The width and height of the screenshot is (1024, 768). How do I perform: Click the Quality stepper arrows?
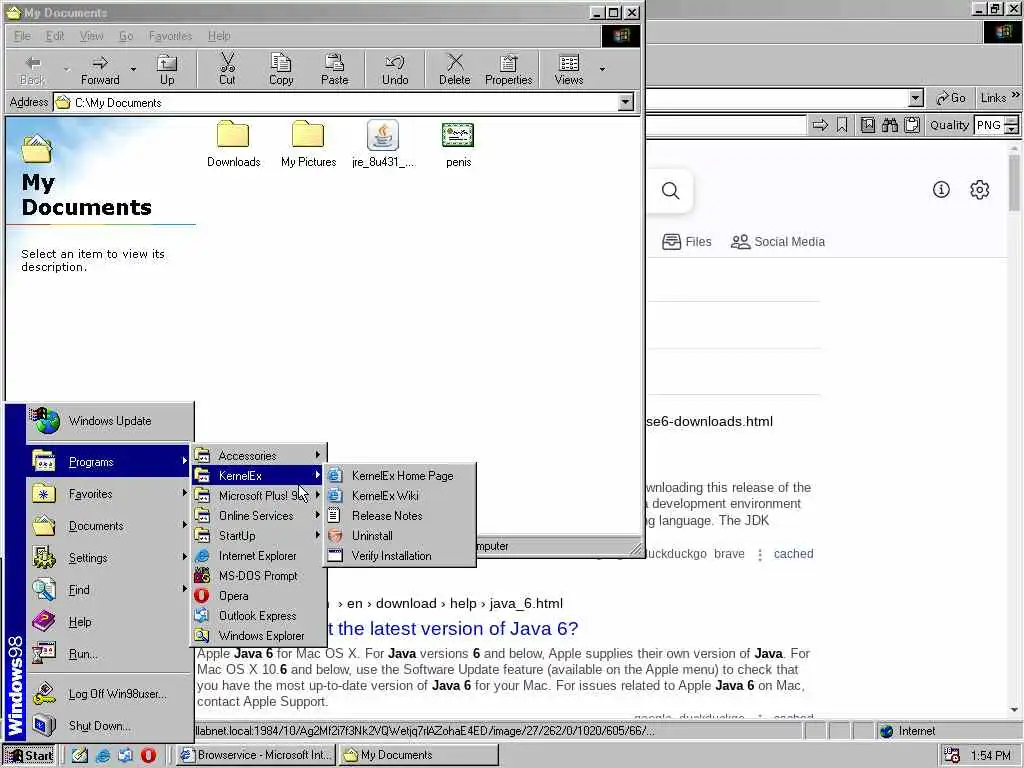point(1012,125)
